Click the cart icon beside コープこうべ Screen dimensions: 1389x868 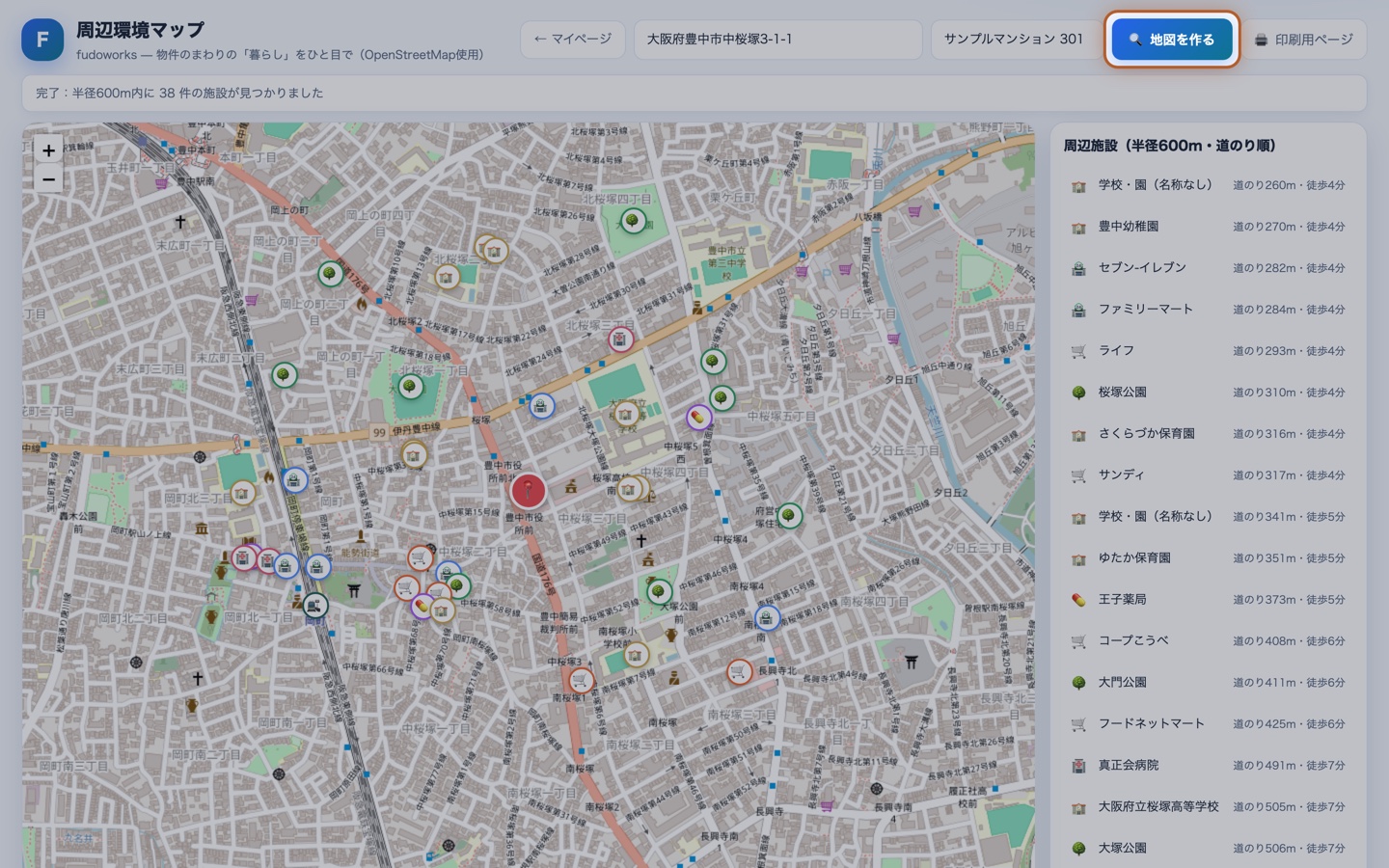pyautogui.click(x=1078, y=642)
